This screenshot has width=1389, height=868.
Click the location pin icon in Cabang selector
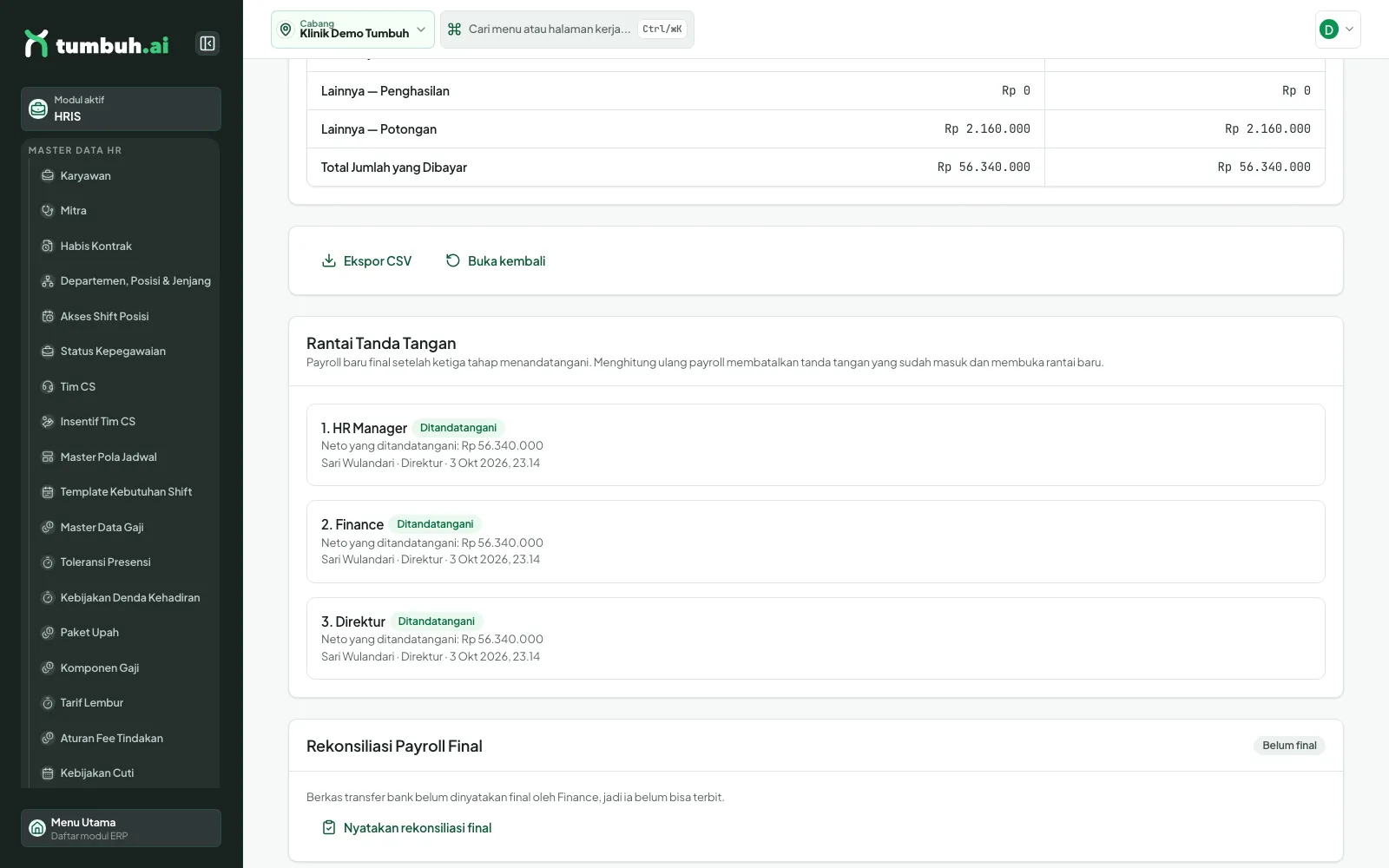(x=286, y=30)
